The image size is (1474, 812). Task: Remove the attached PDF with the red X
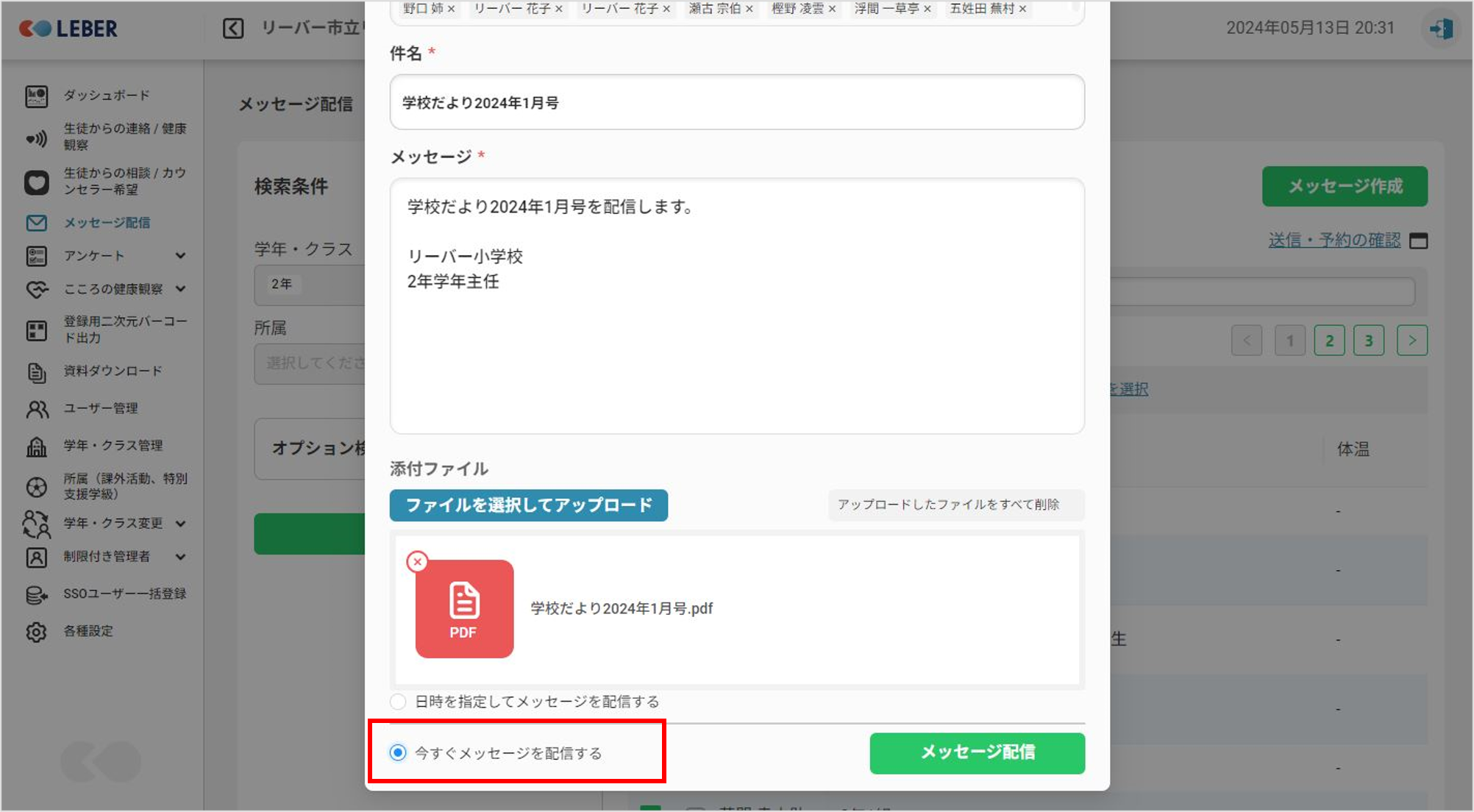pyautogui.click(x=417, y=562)
